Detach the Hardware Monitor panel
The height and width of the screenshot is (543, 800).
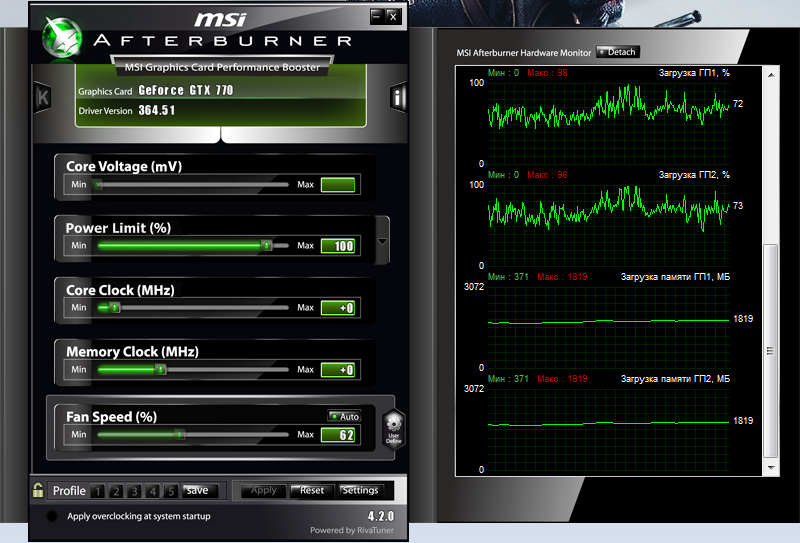pyautogui.click(x=617, y=52)
